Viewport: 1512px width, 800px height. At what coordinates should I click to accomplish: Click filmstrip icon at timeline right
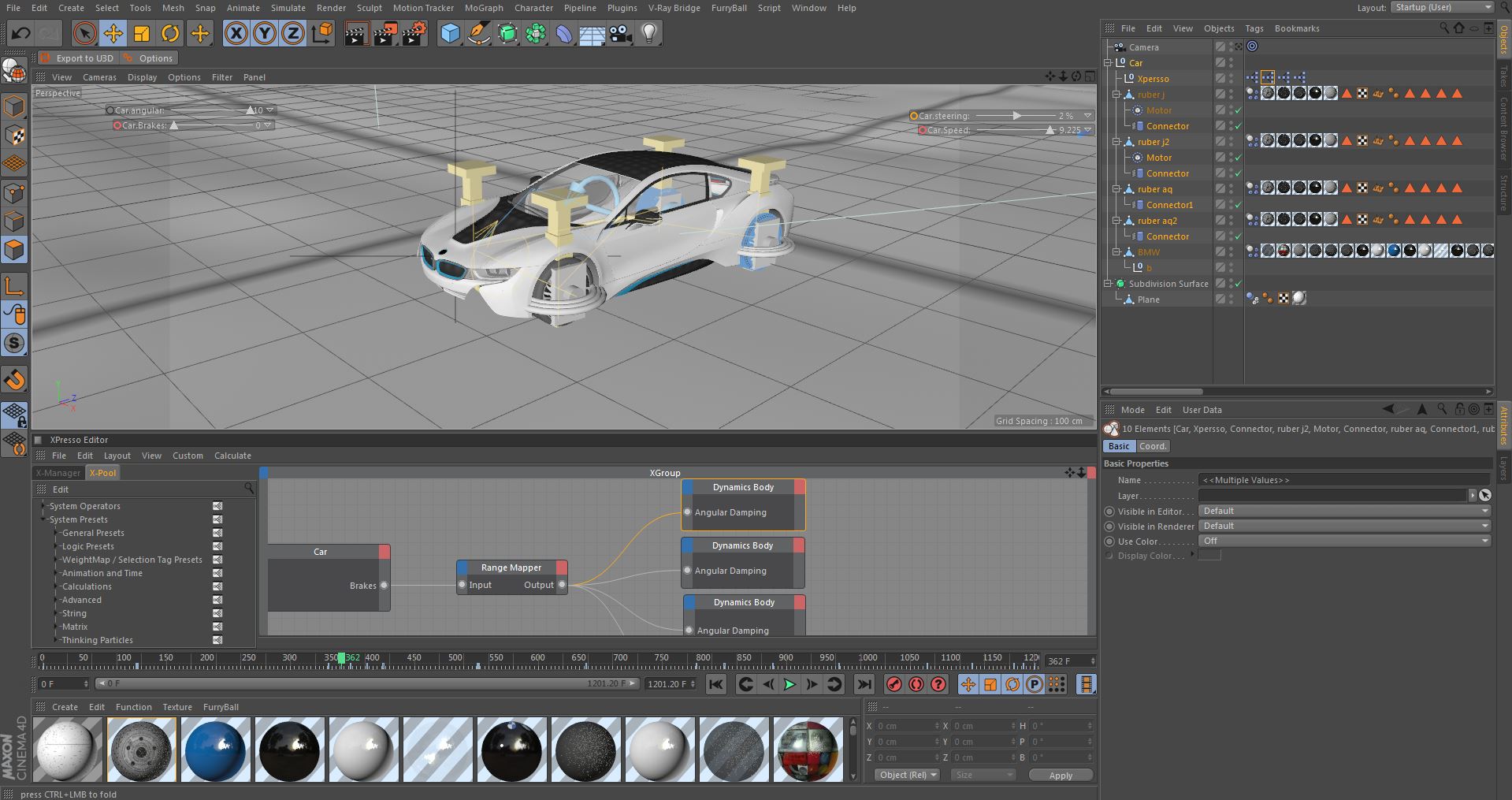click(1087, 684)
